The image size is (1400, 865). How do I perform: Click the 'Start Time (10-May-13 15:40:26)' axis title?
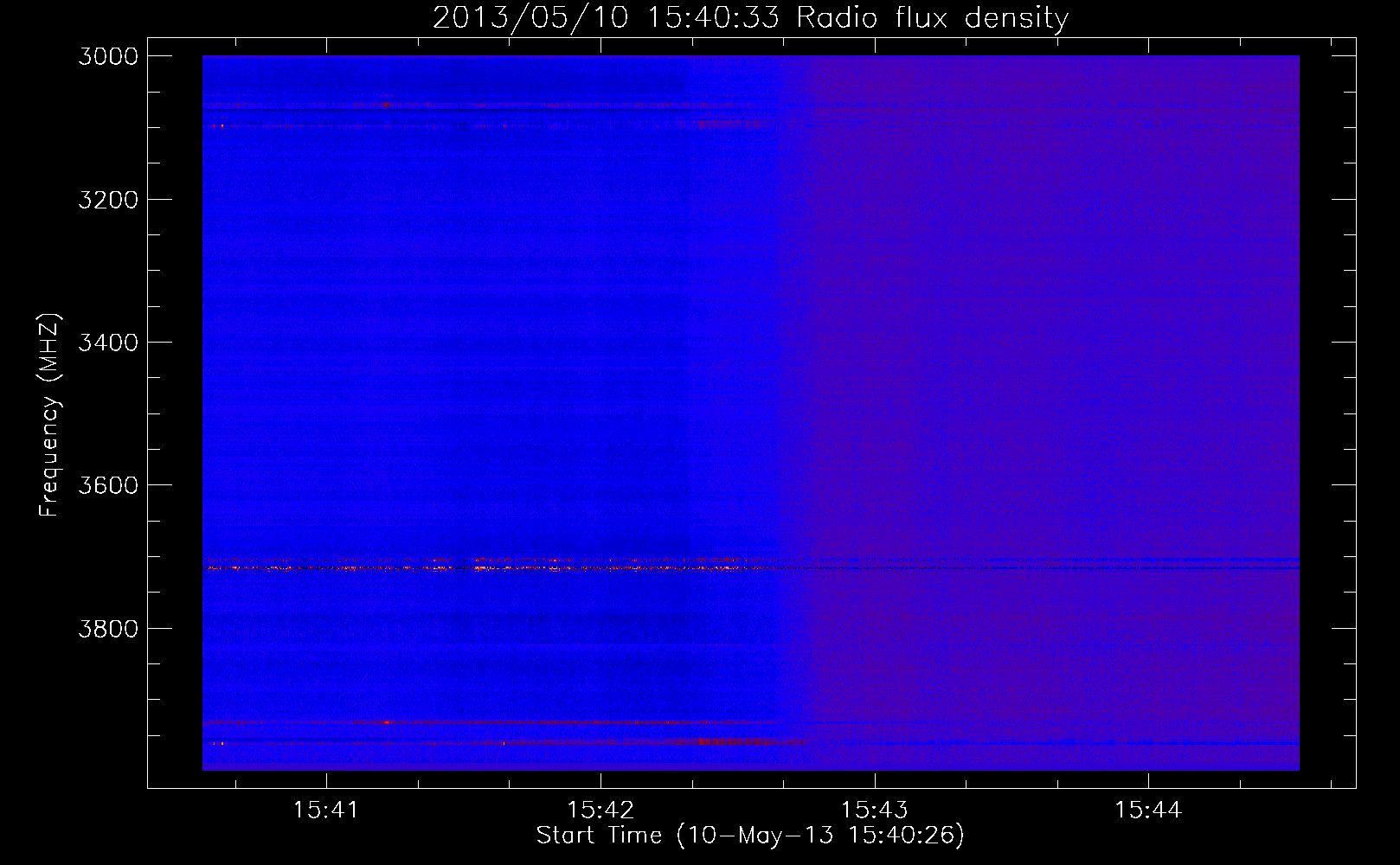(750, 836)
